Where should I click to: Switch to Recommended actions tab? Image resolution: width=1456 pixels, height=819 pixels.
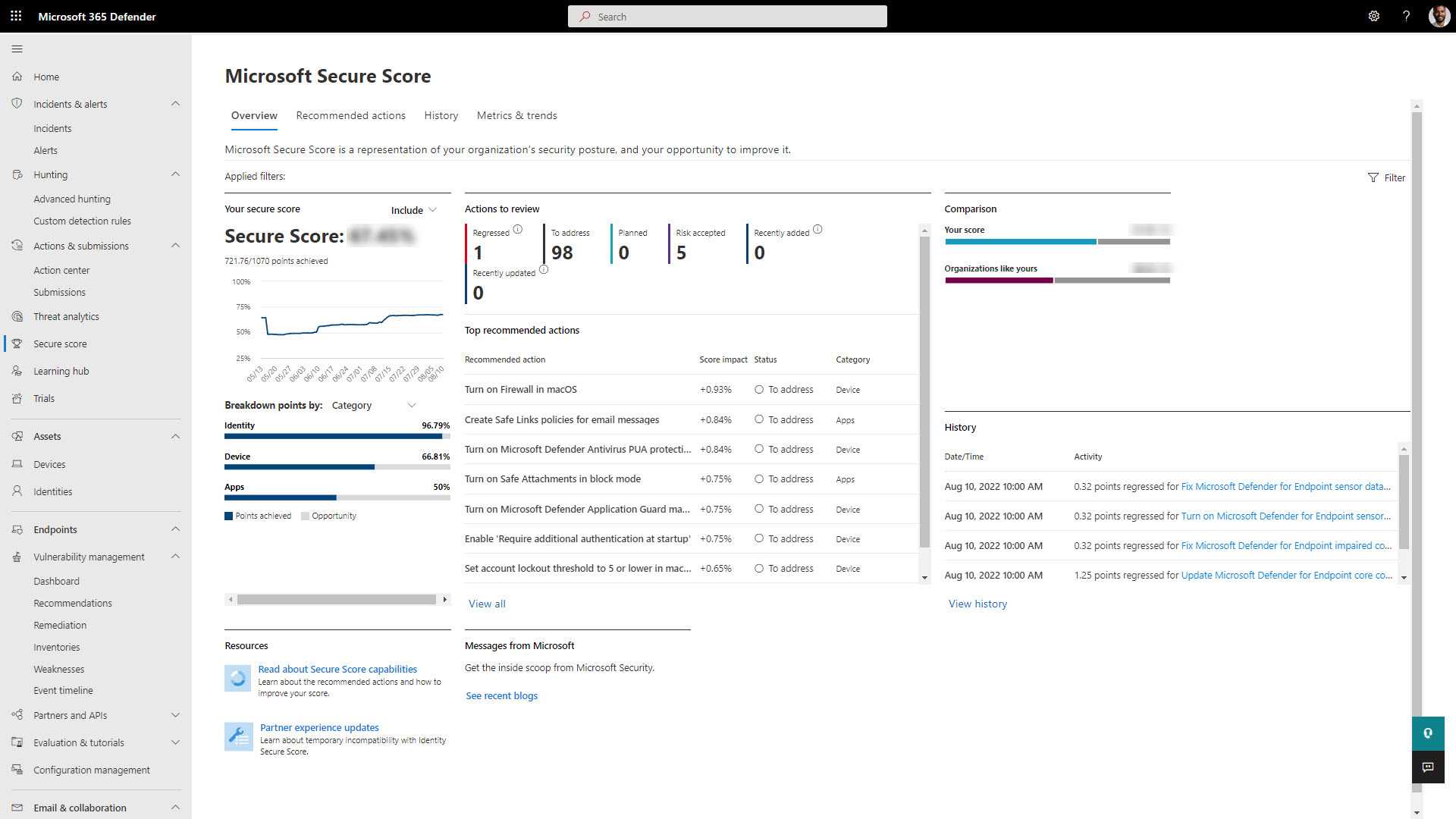point(350,115)
